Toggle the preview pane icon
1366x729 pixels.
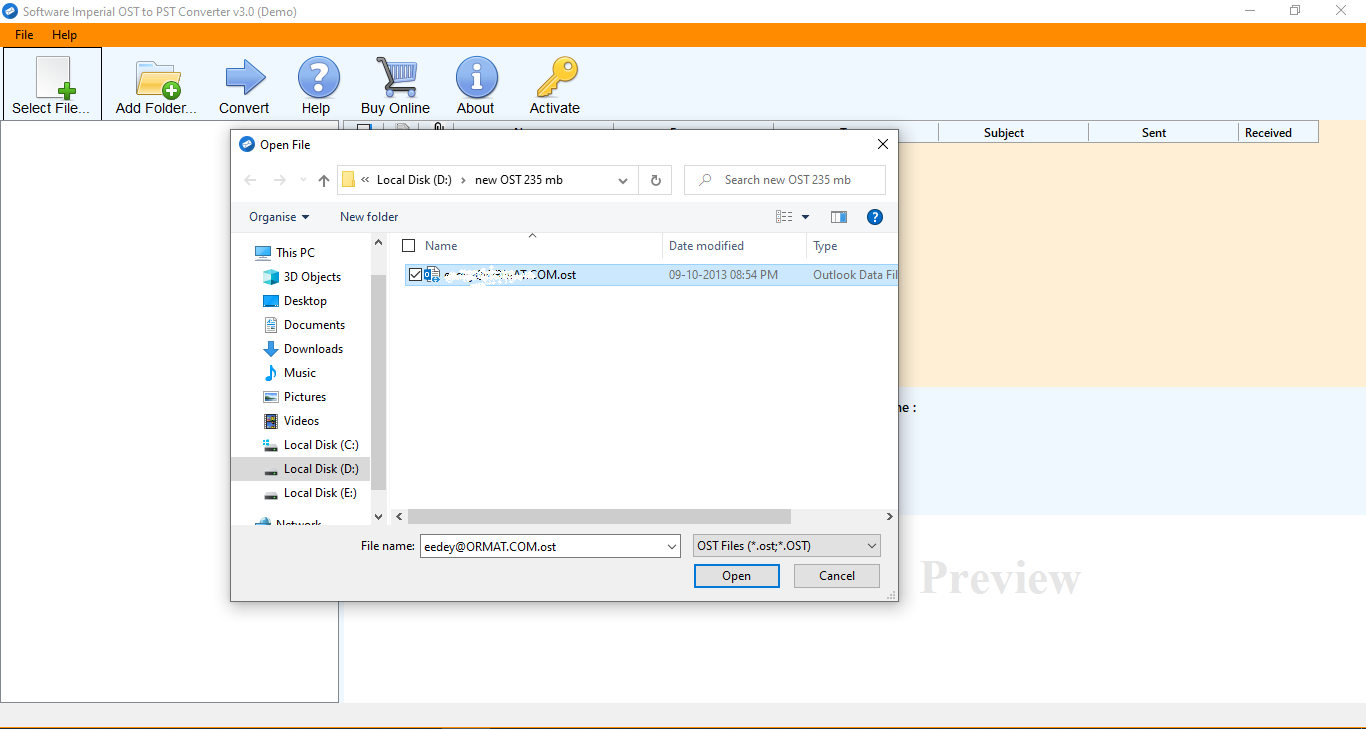click(839, 217)
